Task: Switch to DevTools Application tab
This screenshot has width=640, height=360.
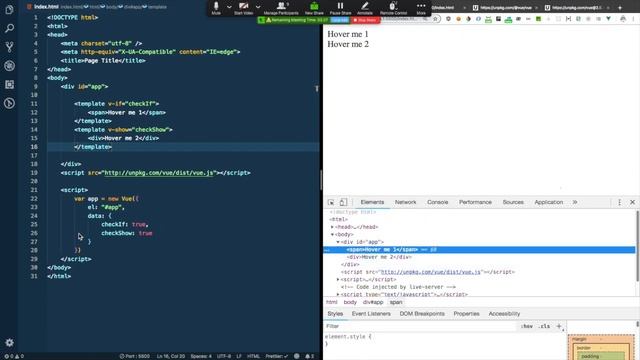Action: tap(549, 202)
